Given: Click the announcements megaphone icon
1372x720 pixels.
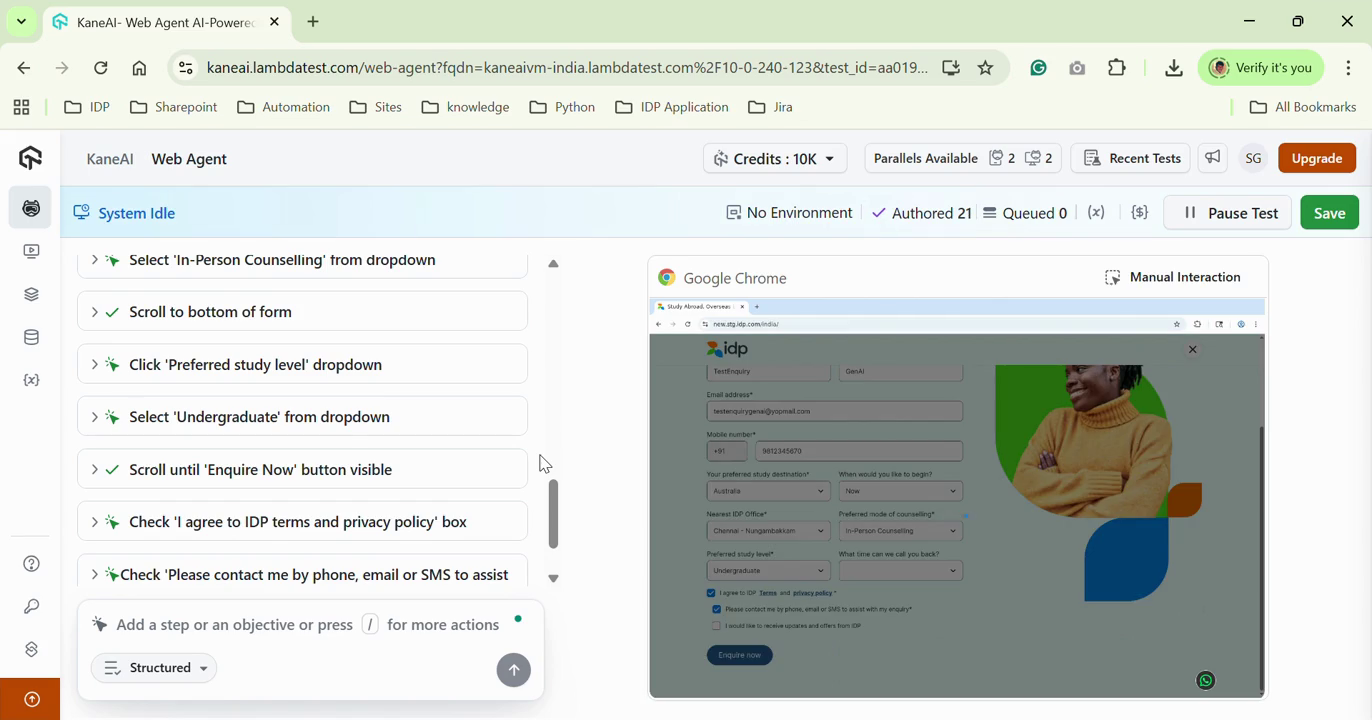Looking at the screenshot, I should 1213,158.
